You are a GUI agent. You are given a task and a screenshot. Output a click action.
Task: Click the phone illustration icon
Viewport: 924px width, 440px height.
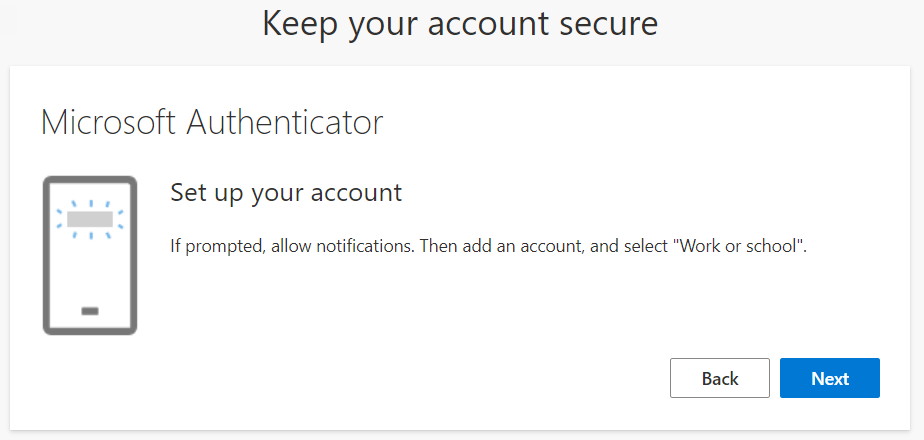tap(90, 256)
